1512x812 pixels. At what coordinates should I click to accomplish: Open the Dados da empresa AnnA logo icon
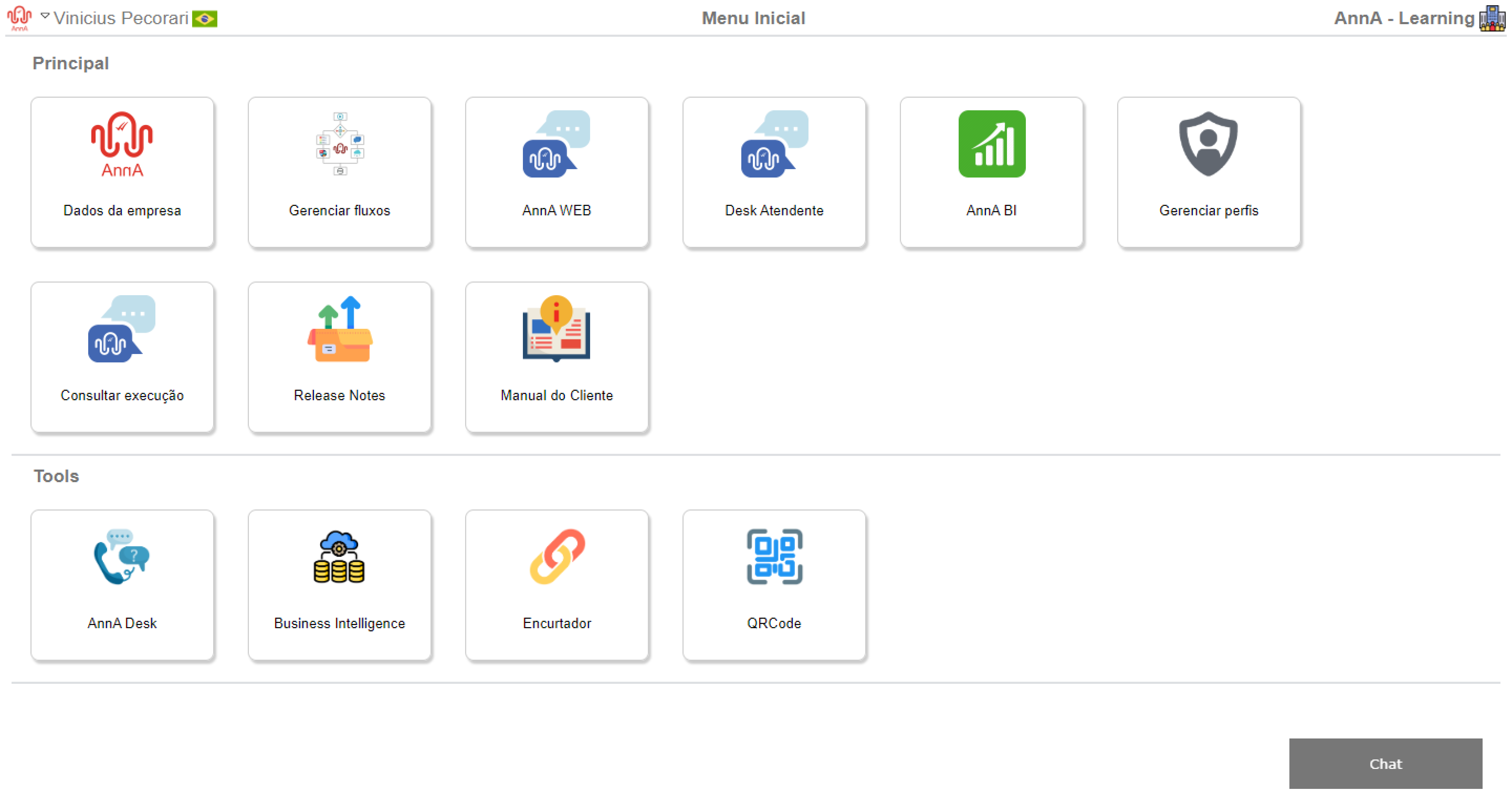pyautogui.click(x=122, y=144)
